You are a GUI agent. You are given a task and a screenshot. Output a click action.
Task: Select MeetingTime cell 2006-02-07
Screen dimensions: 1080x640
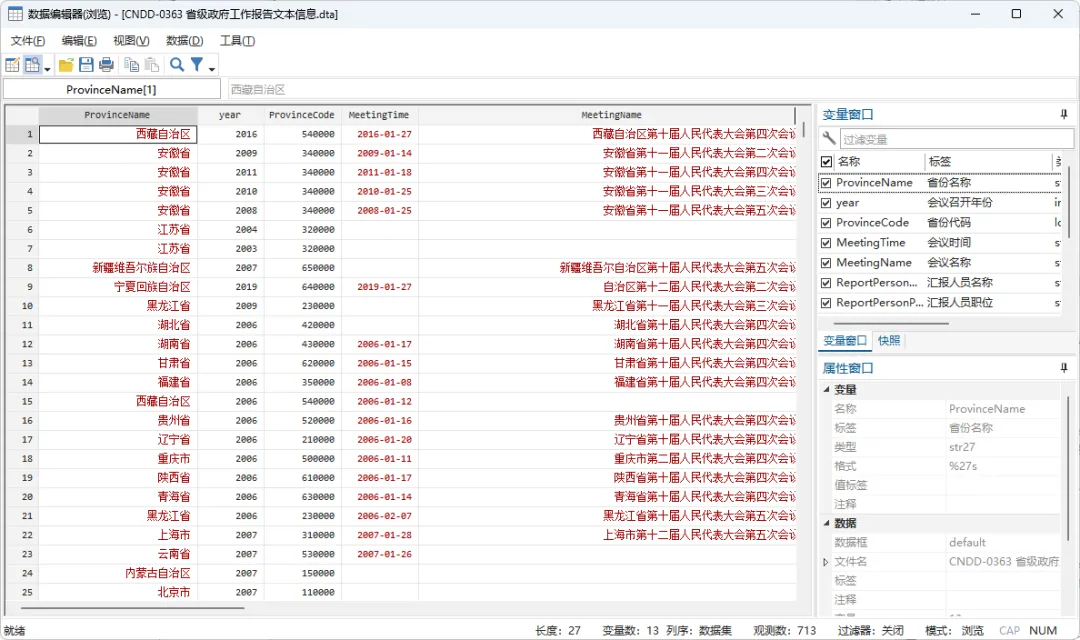click(x=379, y=516)
